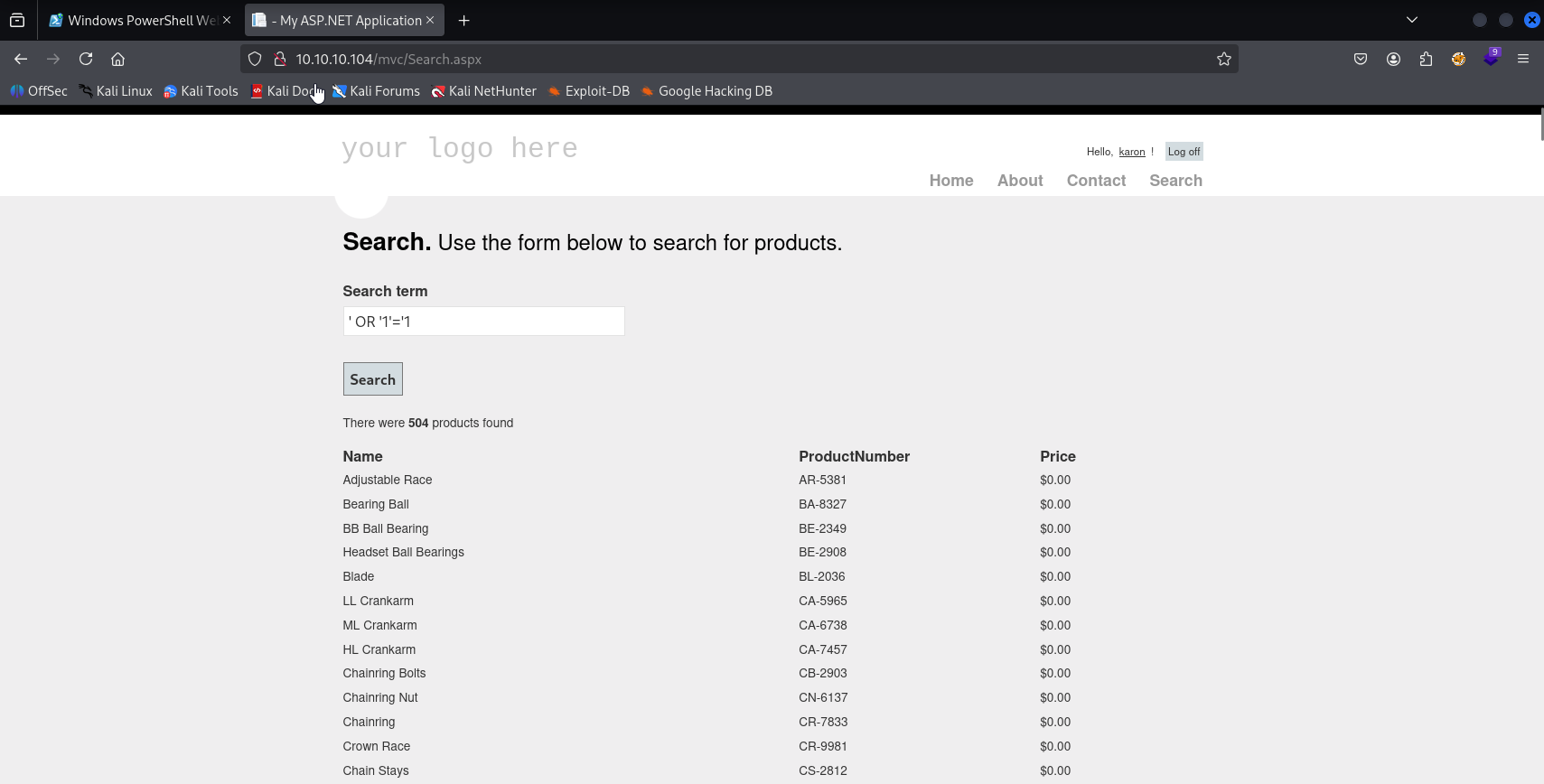Screen dimensions: 1544x784
Task: Close the My ASP.NET Application tab
Action: (x=430, y=20)
